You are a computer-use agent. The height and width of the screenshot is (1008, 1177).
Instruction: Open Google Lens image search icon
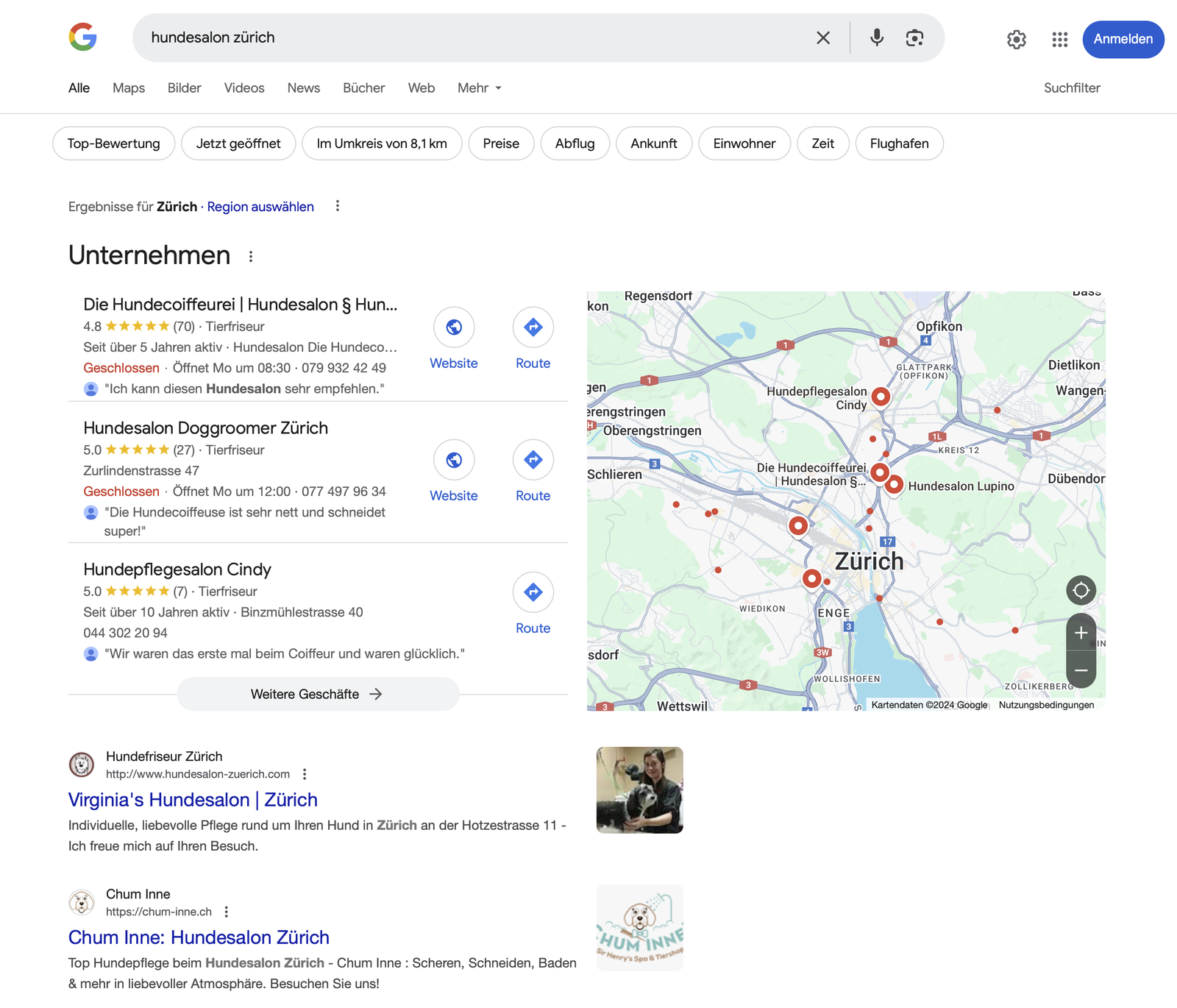tap(914, 38)
